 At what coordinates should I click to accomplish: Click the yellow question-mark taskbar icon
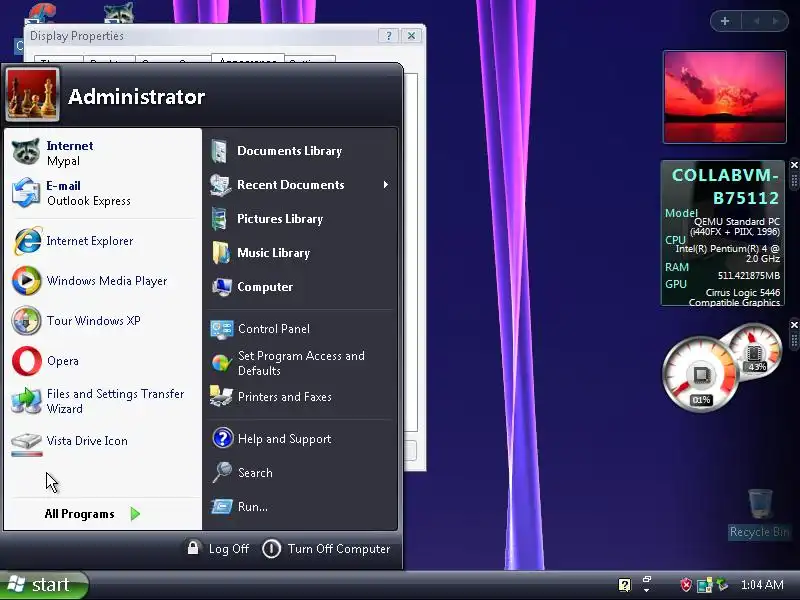pyautogui.click(x=624, y=585)
